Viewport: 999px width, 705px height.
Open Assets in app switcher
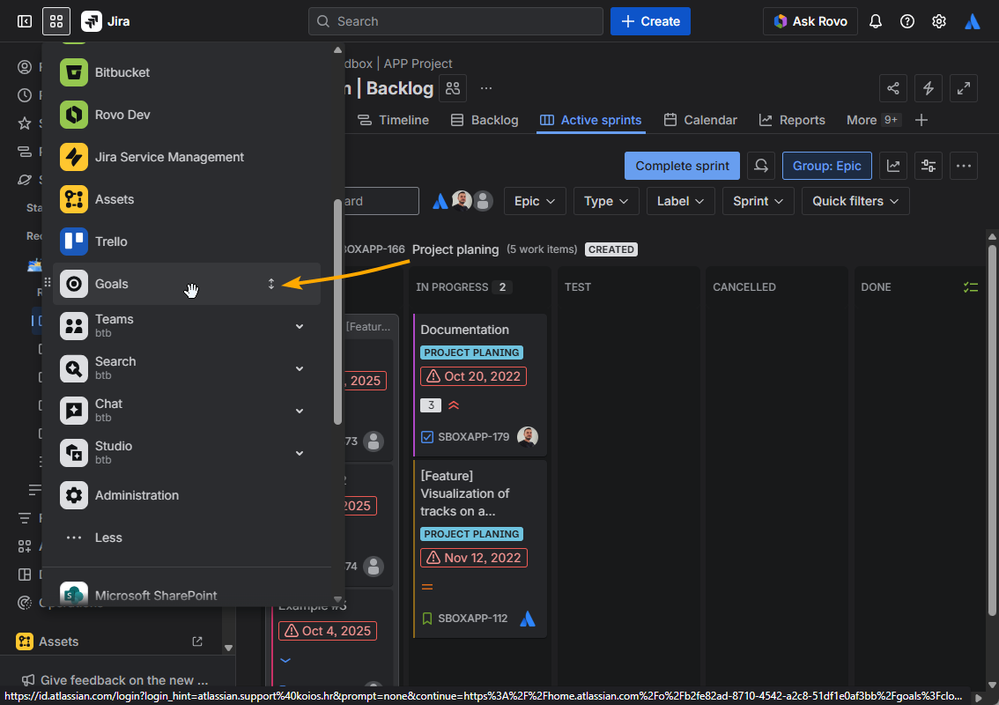186,199
